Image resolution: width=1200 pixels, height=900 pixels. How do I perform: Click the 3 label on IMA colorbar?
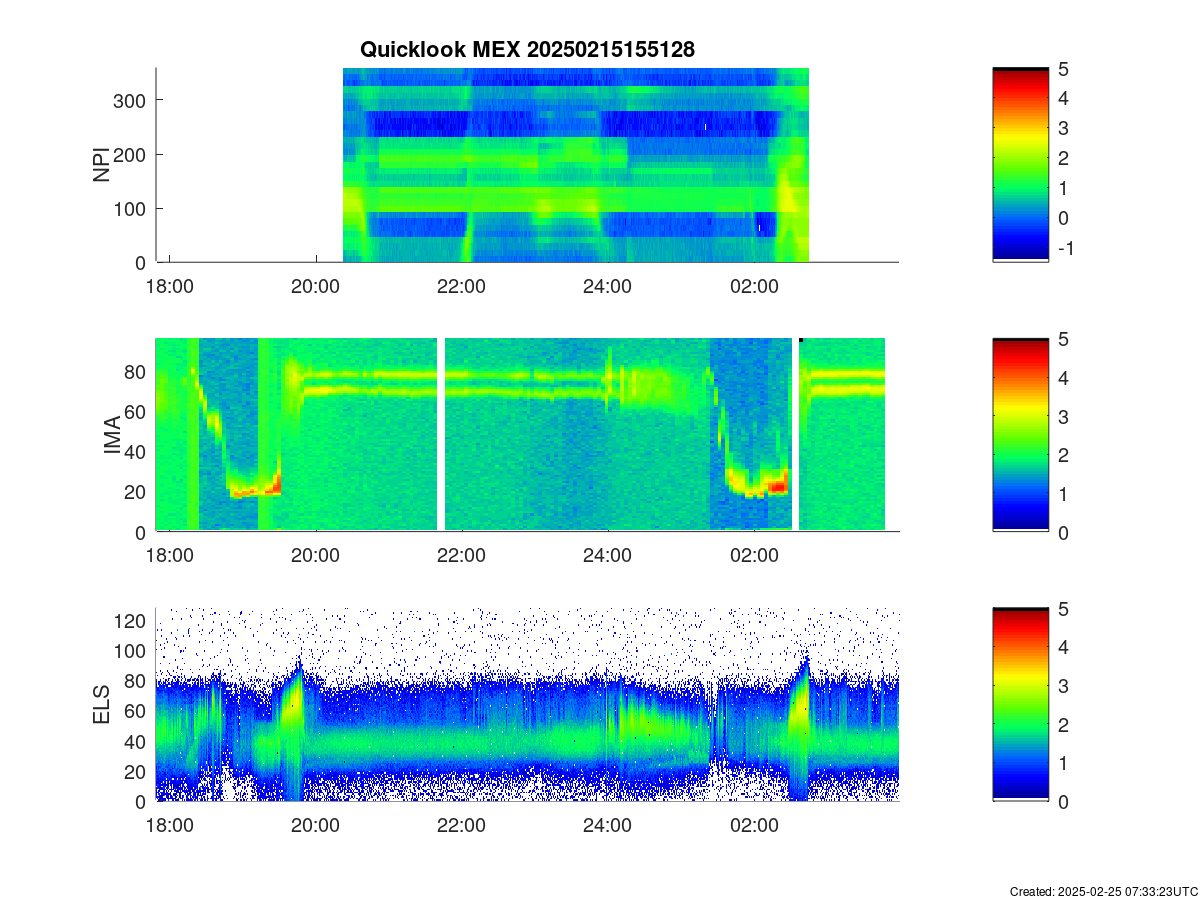1064,417
